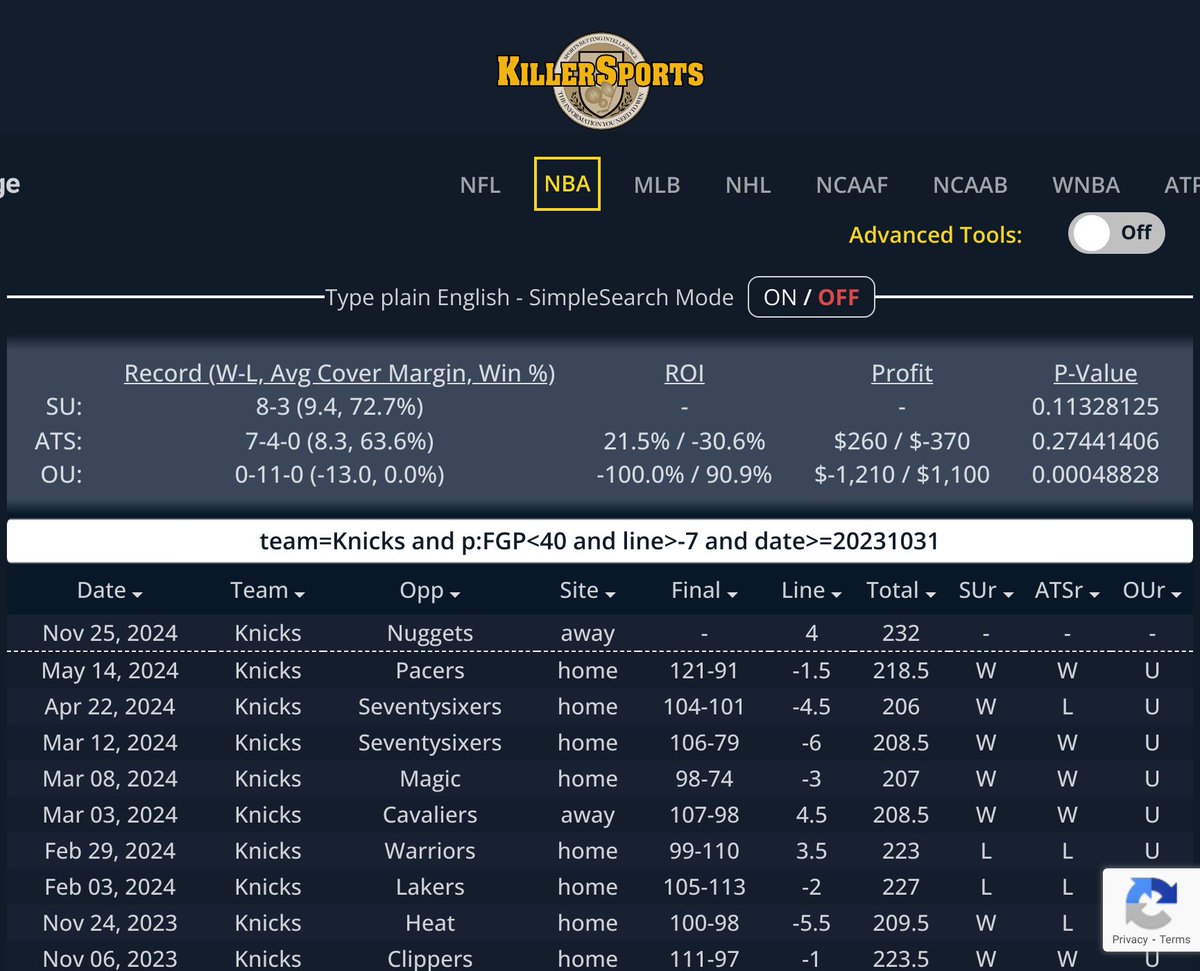
Task: Open the NCAAB tab
Action: [x=970, y=185]
